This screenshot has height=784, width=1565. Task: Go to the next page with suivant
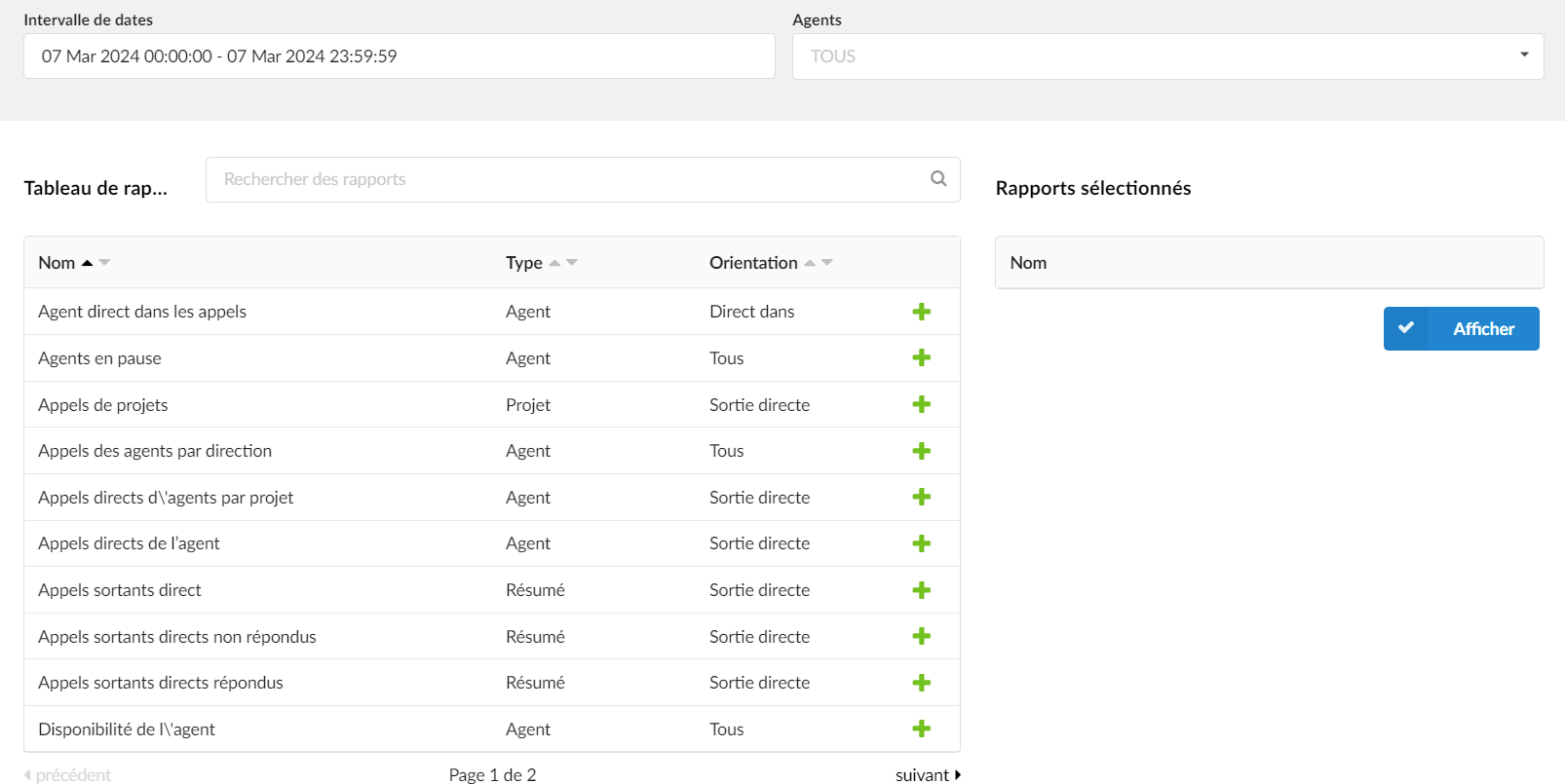click(928, 775)
